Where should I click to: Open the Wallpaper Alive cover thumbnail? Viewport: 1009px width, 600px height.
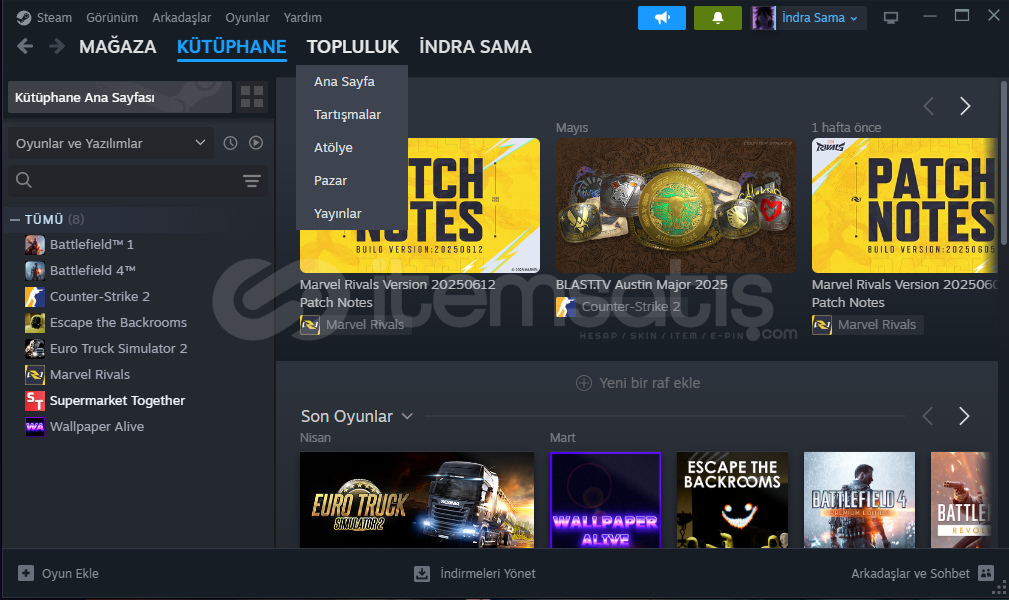point(606,500)
